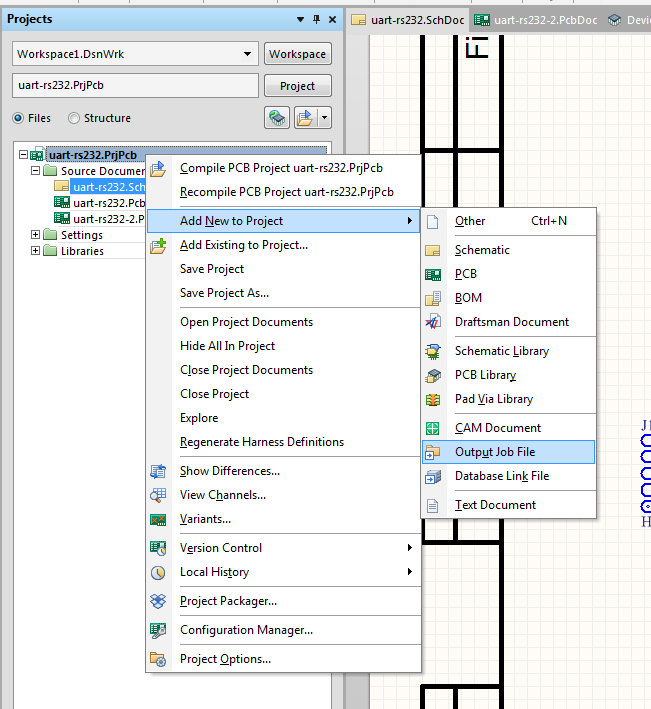Image resolution: width=651 pixels, height=709 pixels.
Task: Click the uart-rs232.PrjPcb input field
Action: click(x=135, y=85)
